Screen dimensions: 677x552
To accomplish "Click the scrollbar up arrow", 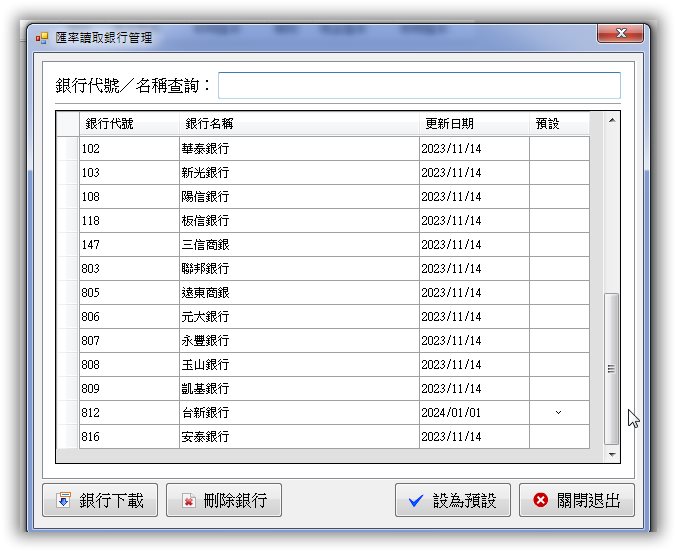I will pyautogui.click(x=612, y=121).
